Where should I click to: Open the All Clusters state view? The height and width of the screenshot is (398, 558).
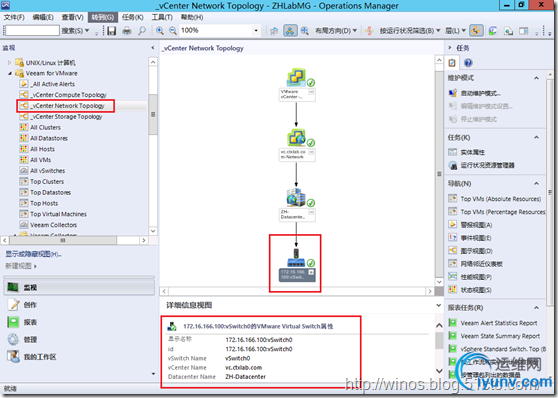[x=45, y=127]
